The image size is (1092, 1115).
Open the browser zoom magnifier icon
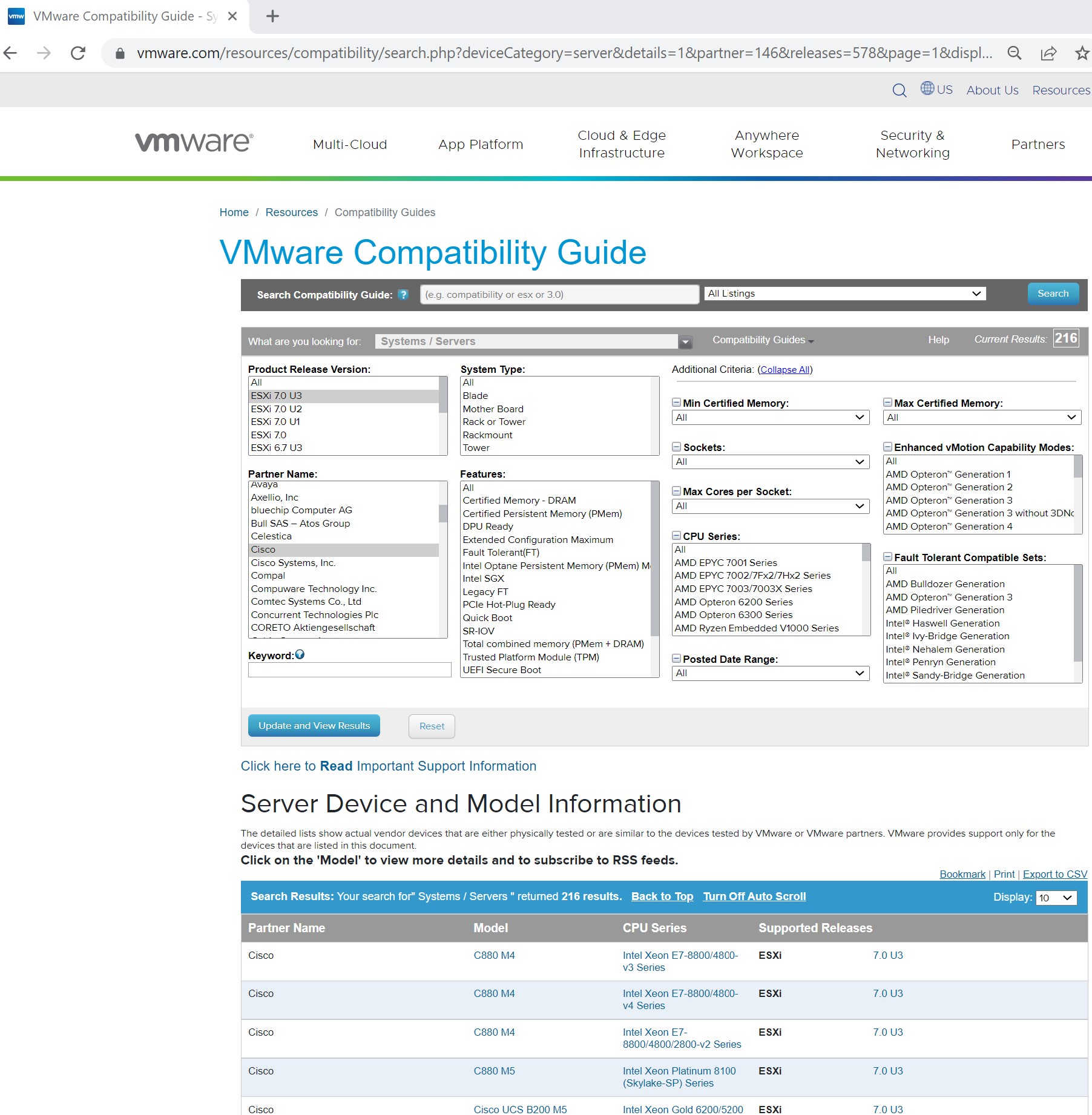pos(1015,53)
